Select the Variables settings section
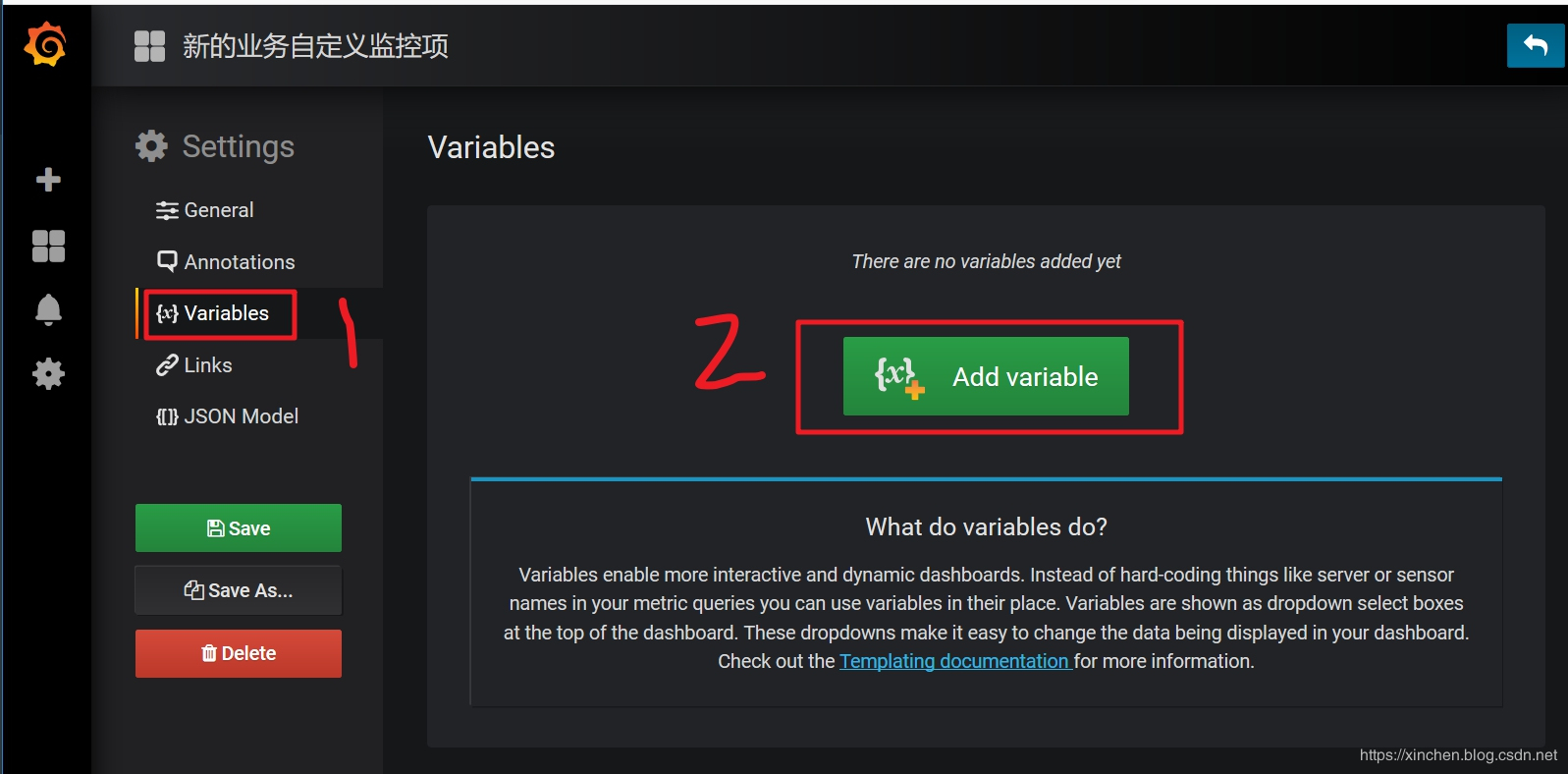The image size is (1568, 774). 213,313
